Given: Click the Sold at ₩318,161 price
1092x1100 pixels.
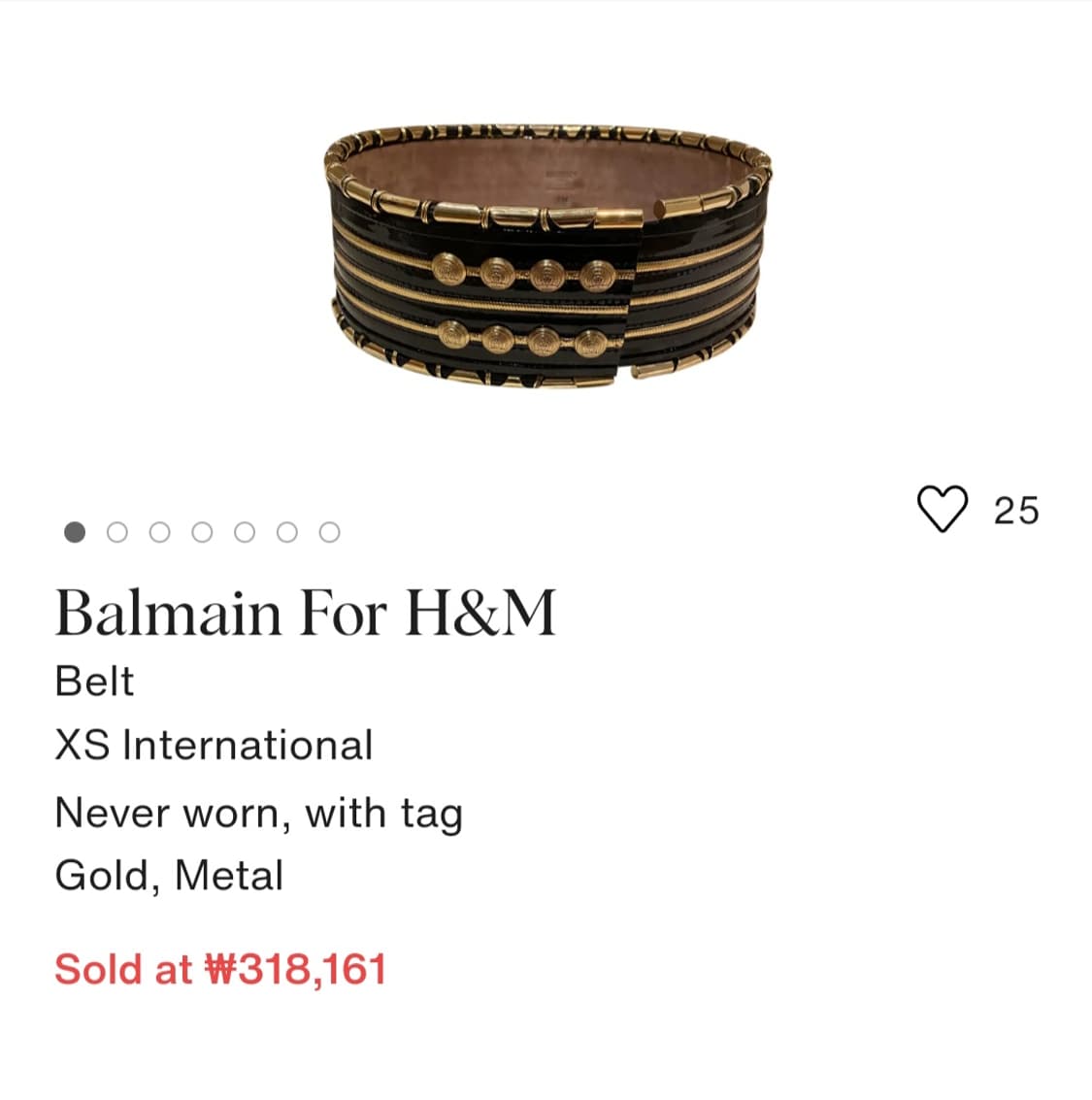Looking at the screenshot, I should click(x=220, y=970).
